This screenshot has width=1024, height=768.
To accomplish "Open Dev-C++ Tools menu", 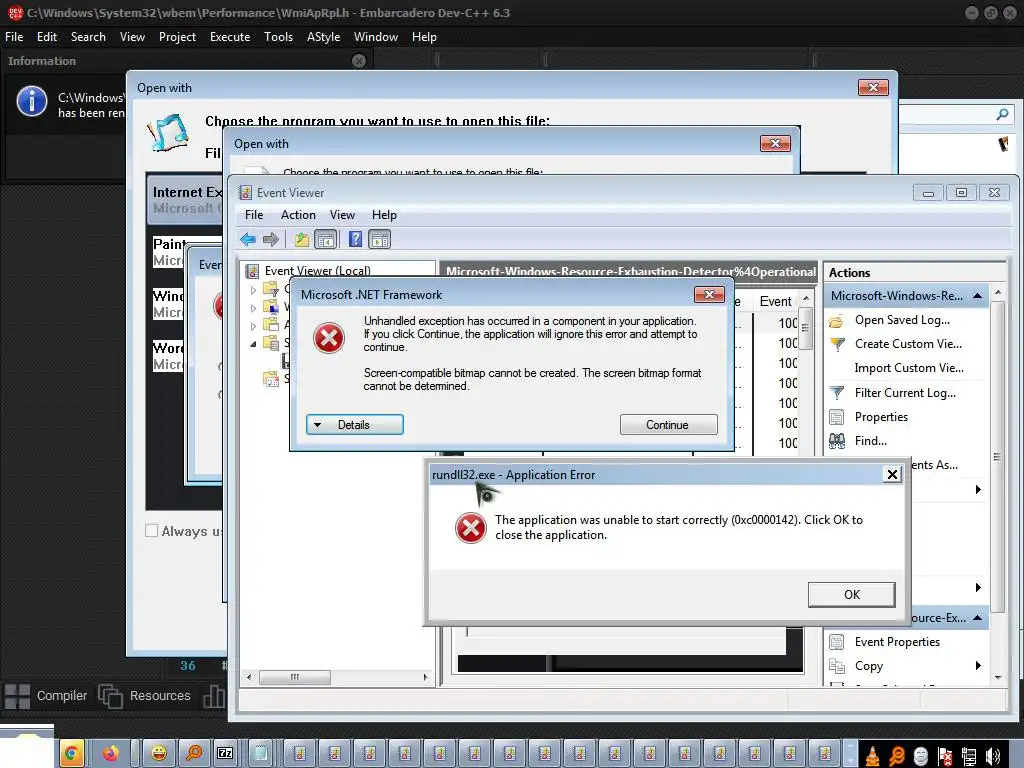I will point(278,37).
